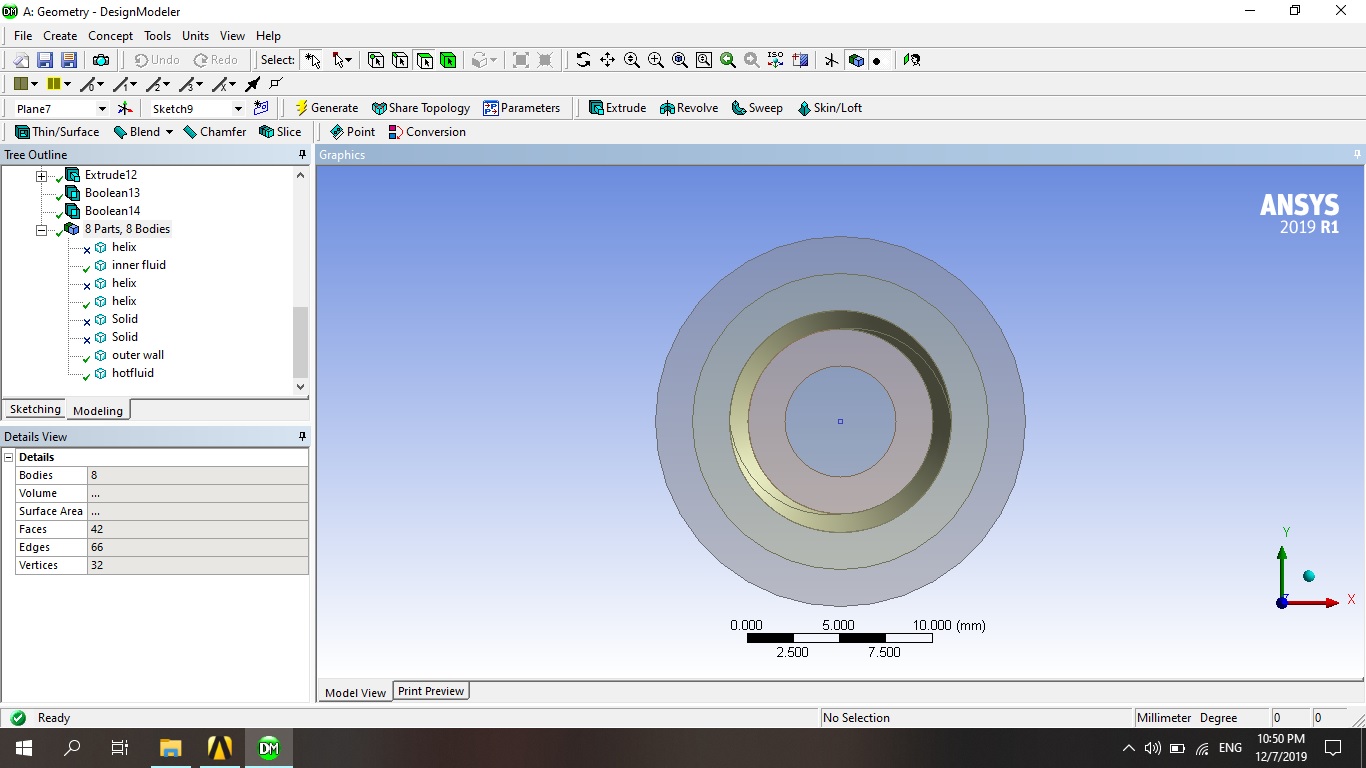Viewport: 1366px width, 768px height.
Task: Toggle the edge selection filter
Action: pyautogui.click(x=400, y=60)
